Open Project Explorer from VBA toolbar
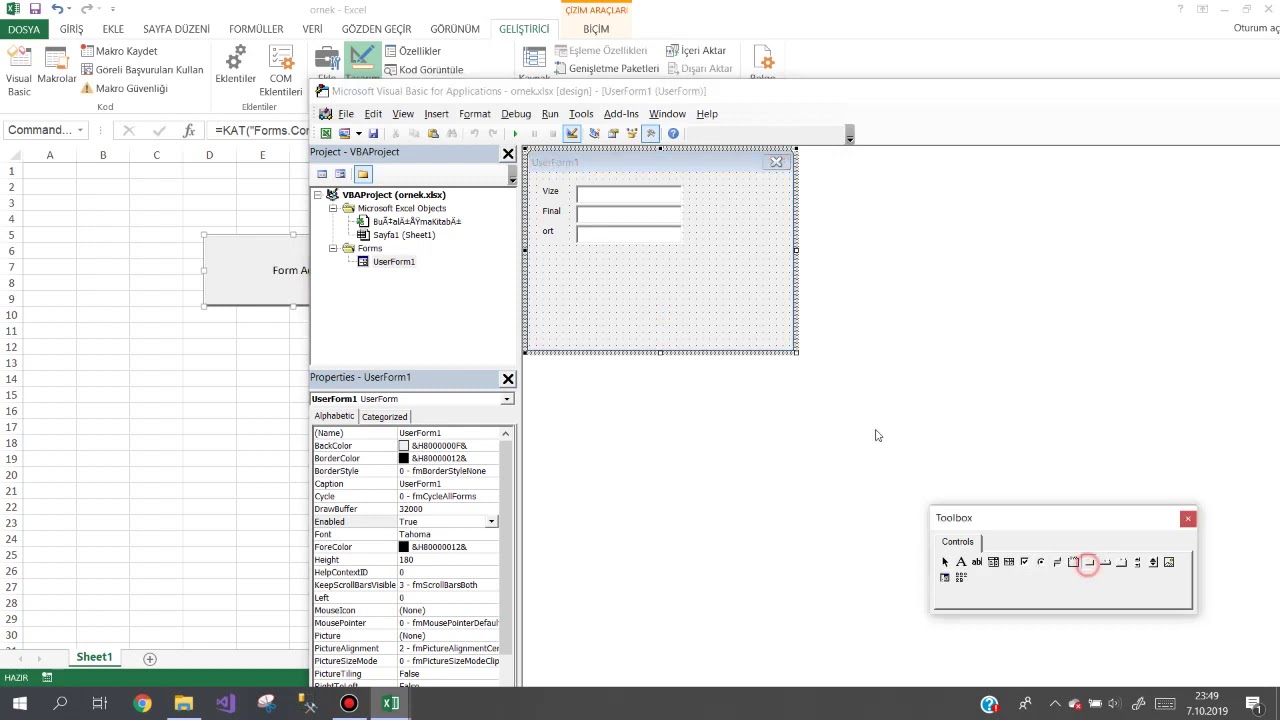The image size is (1280, 720). (x=594, y=133)
